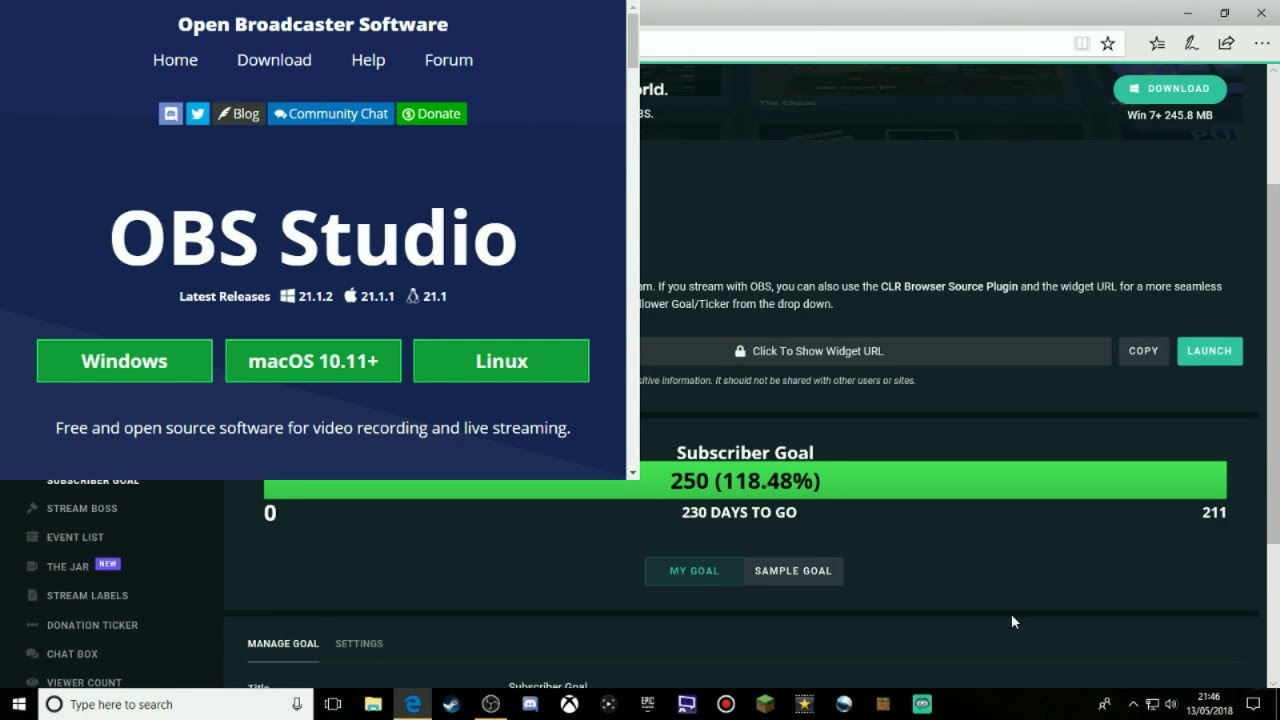This screenshot has height=720, width=1280.
Task: Open the Blog link on OBS page
Action: click(239, 114)
